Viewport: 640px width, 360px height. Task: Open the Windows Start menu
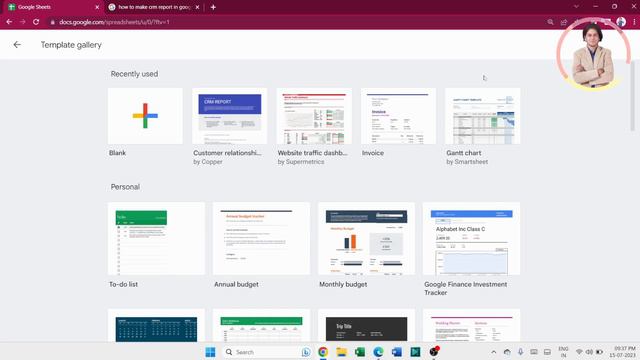(x=210, y=352)
